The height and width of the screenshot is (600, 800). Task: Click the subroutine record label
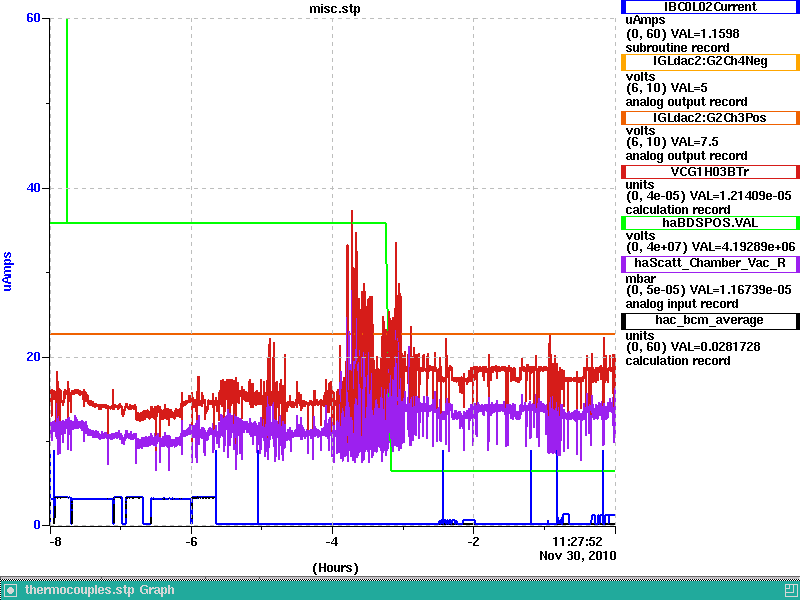coord(677,48)
